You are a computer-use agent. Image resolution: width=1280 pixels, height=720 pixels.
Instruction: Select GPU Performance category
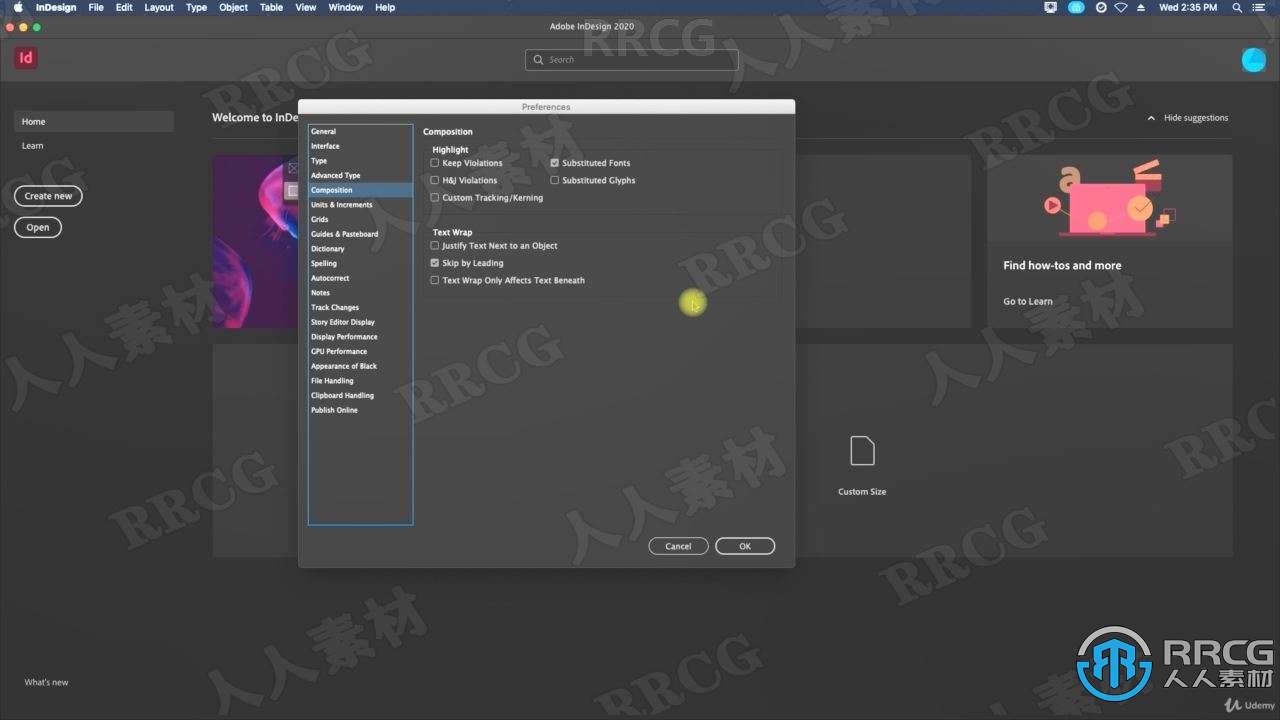[360, 352]
